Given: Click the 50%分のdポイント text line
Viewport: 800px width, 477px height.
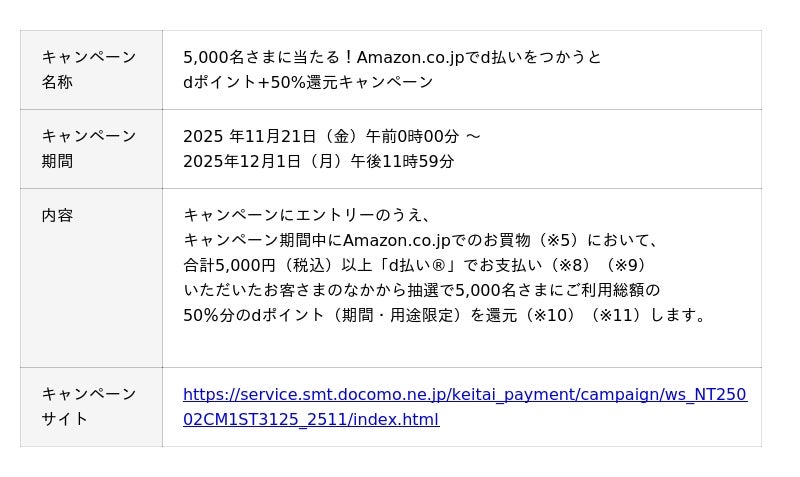Looking at the screenshot, I should [445, 315].
